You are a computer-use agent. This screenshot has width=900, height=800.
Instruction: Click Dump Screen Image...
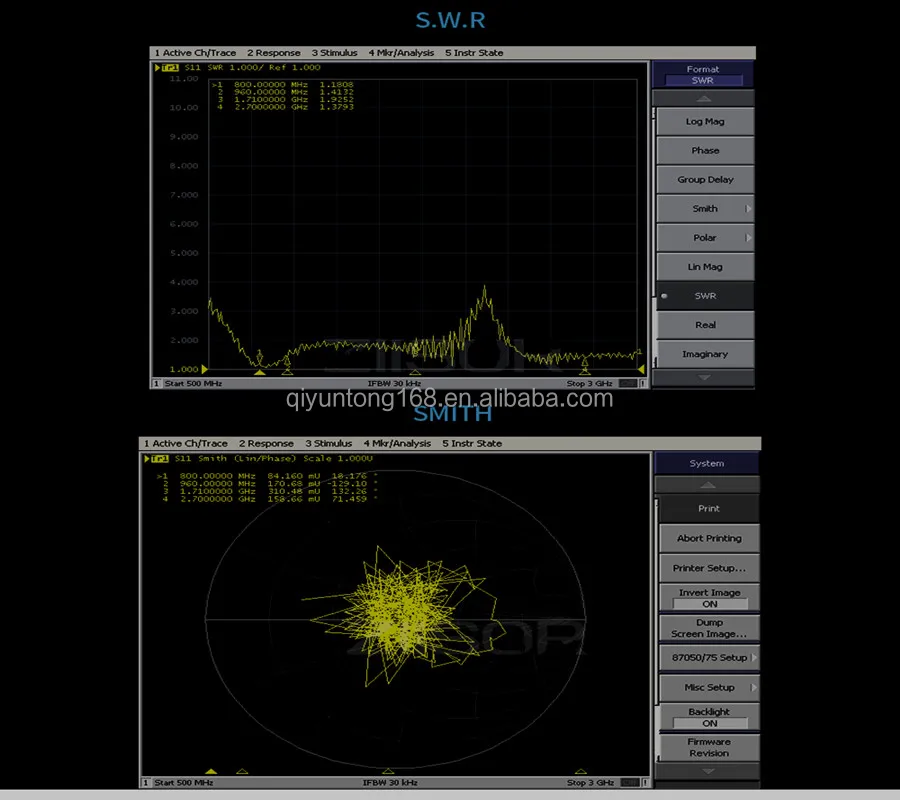[x=709, y=628]
